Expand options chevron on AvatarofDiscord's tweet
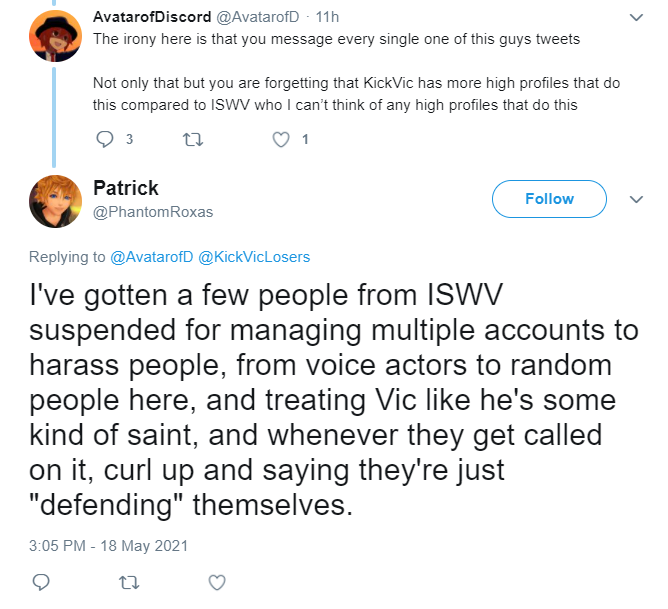The image size is (668, 609). click(x=636, y=17)
